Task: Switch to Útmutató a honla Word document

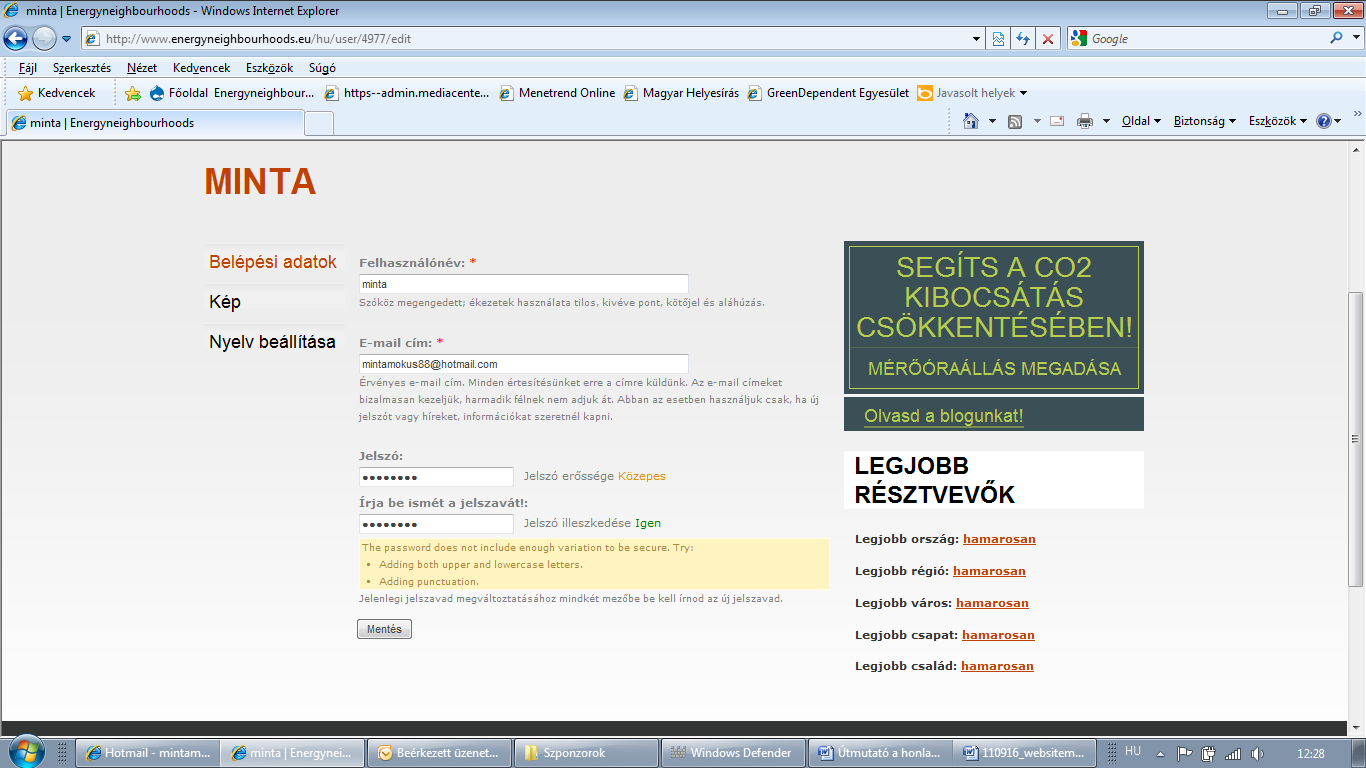Action: click(x=879, y=753)
